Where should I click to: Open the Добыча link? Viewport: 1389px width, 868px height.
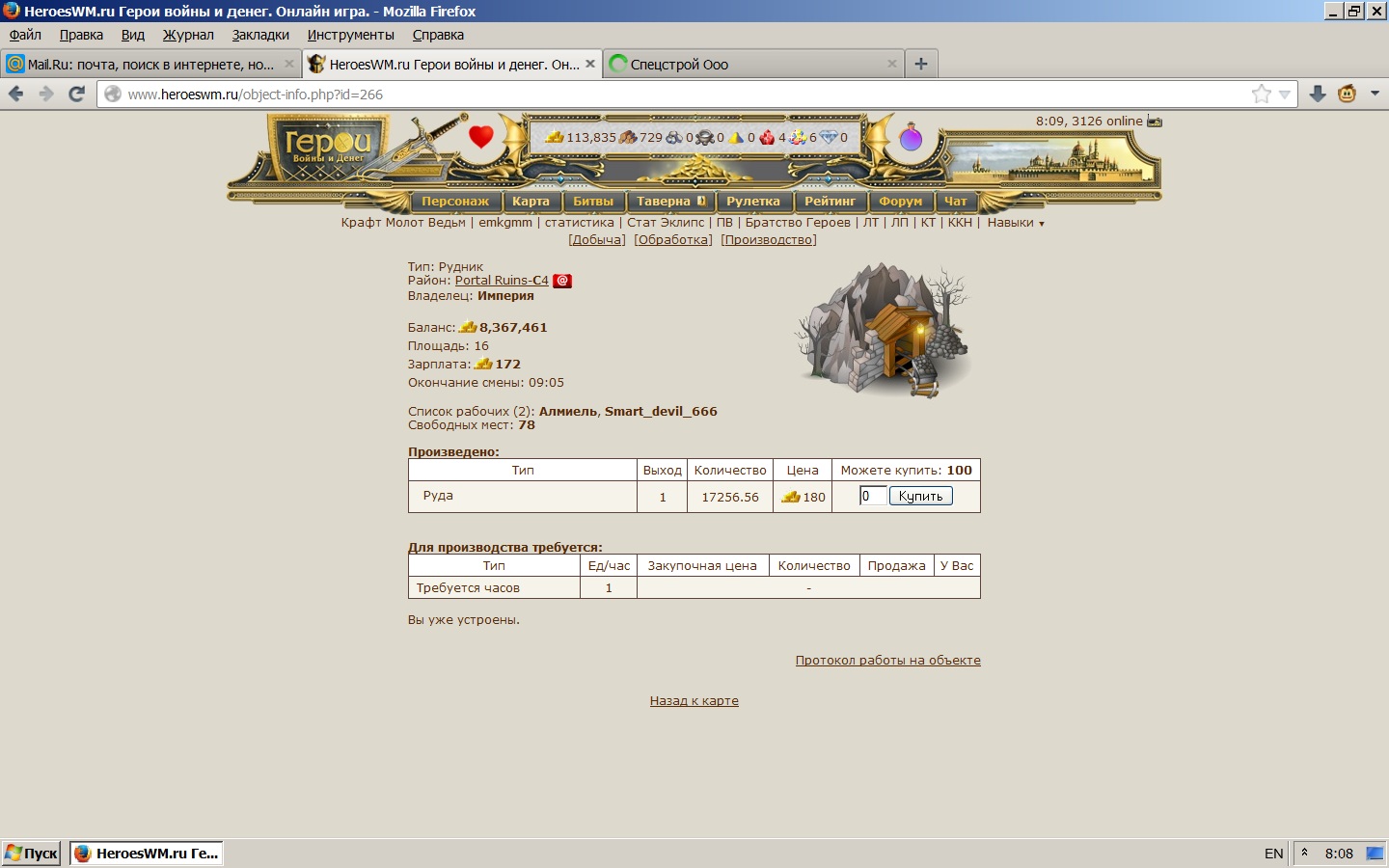click(597, 240)
